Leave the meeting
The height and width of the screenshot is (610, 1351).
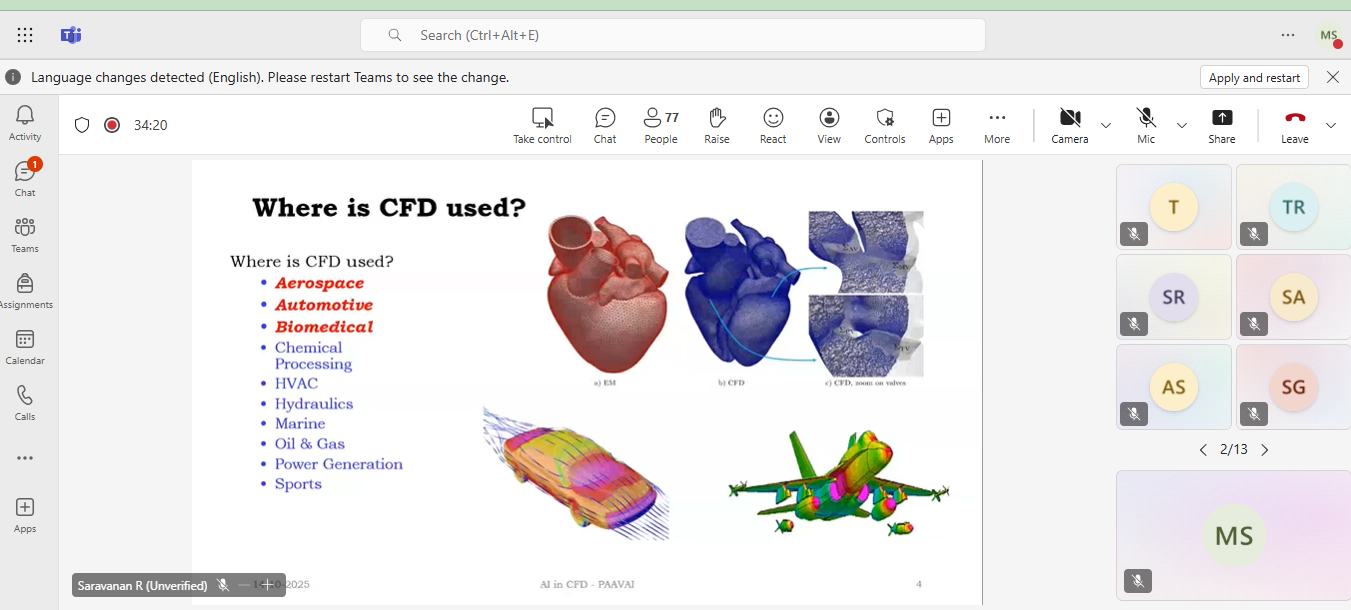[1294, 125]
